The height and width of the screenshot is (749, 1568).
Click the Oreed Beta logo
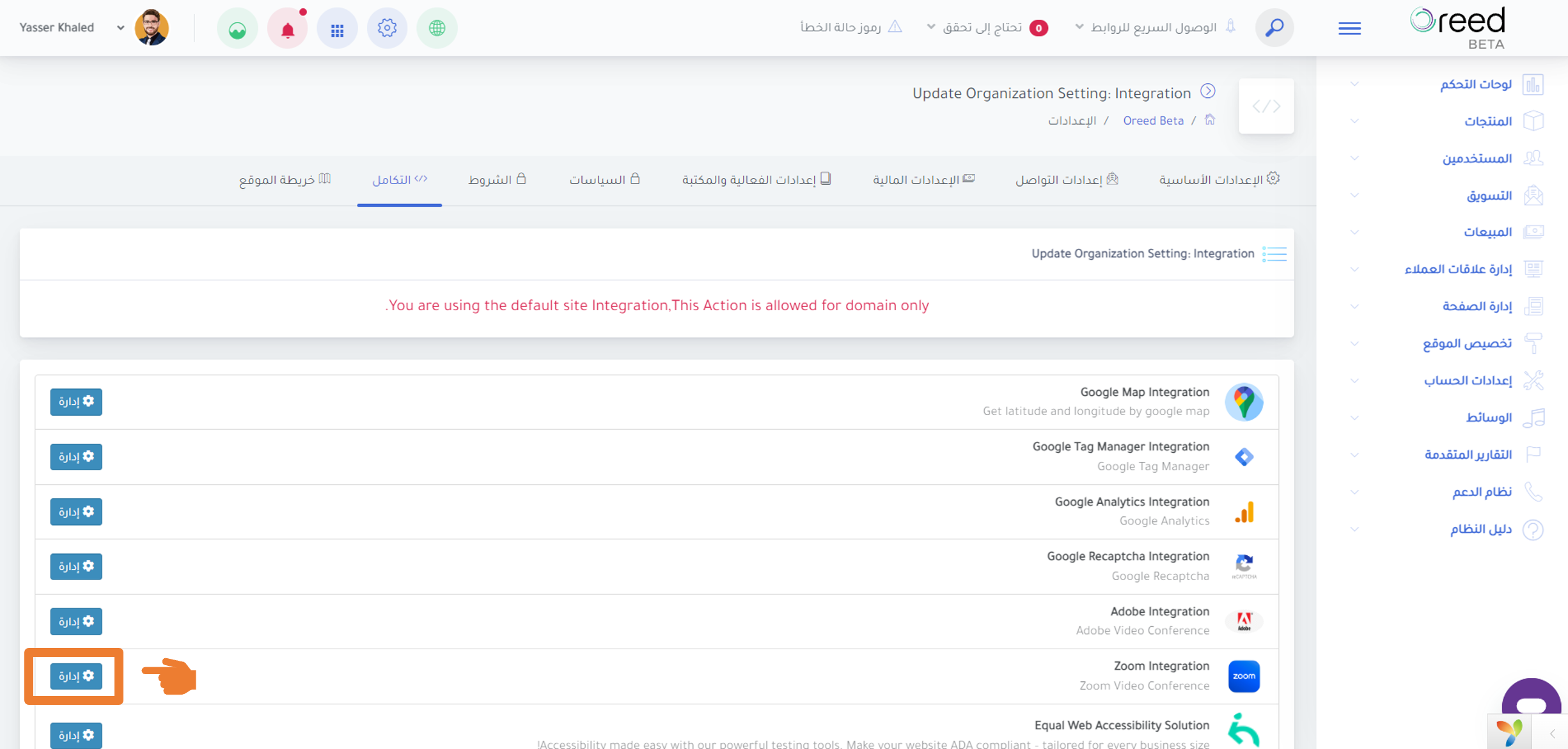[x=1458, y=28]
